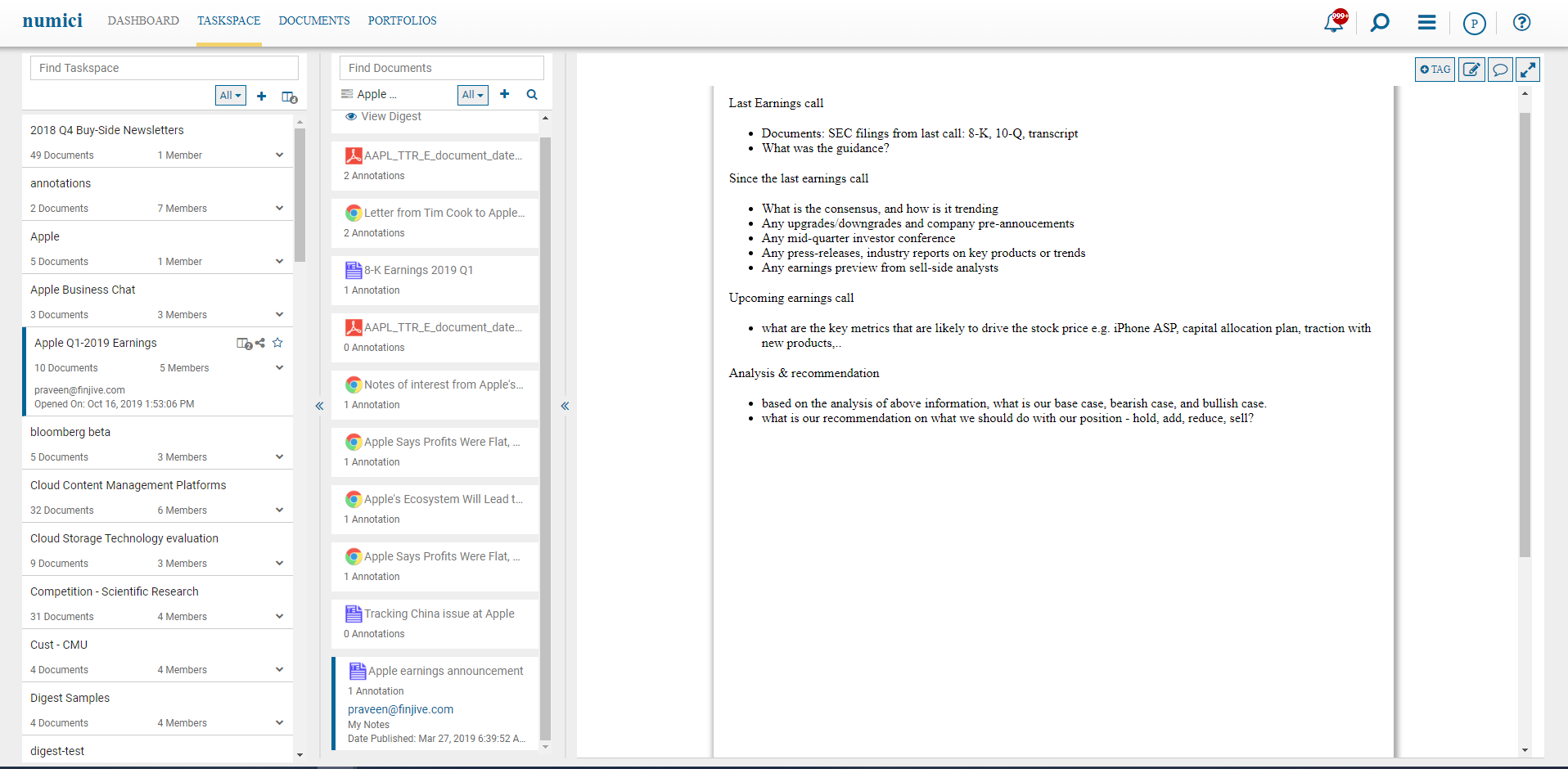Expand Competition - Scientific Research chevron

coord(279,616)
